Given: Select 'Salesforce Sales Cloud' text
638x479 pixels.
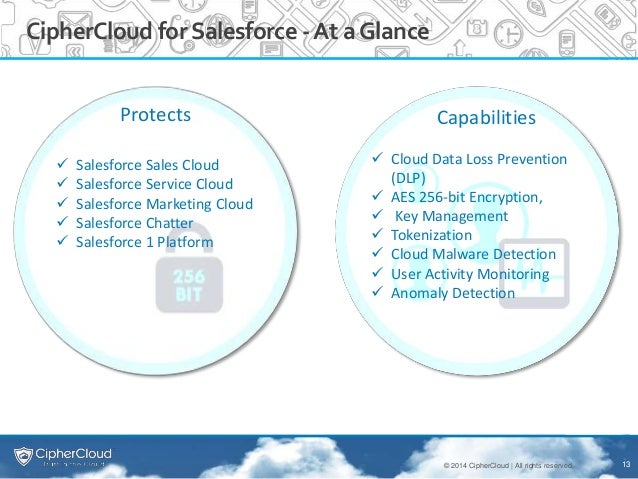Looking at the screenshot, I should pyautogui.click(x=147, y=165).
